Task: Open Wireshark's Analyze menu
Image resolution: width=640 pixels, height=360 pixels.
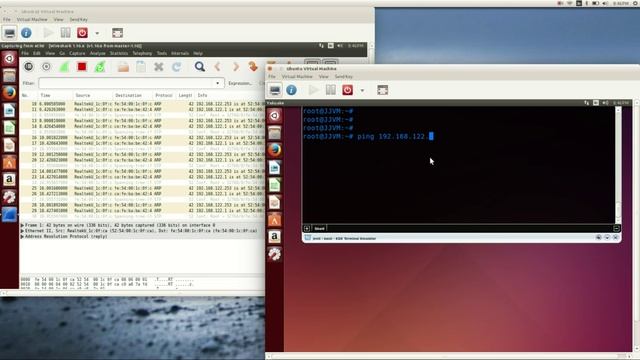Action: pyautogui.click(x=98, y=53)
